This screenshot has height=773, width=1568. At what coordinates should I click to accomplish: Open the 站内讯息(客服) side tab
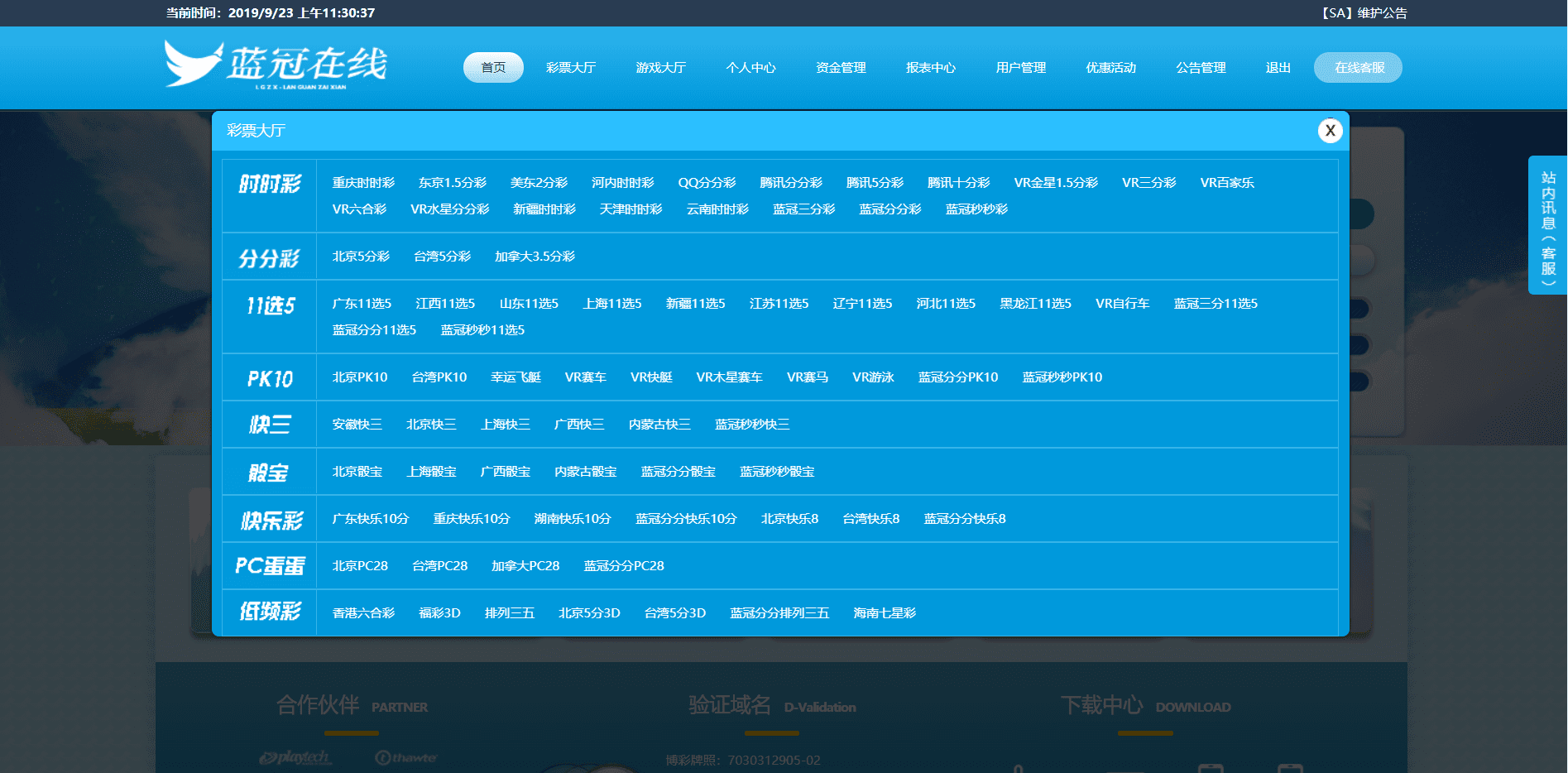1547,224
